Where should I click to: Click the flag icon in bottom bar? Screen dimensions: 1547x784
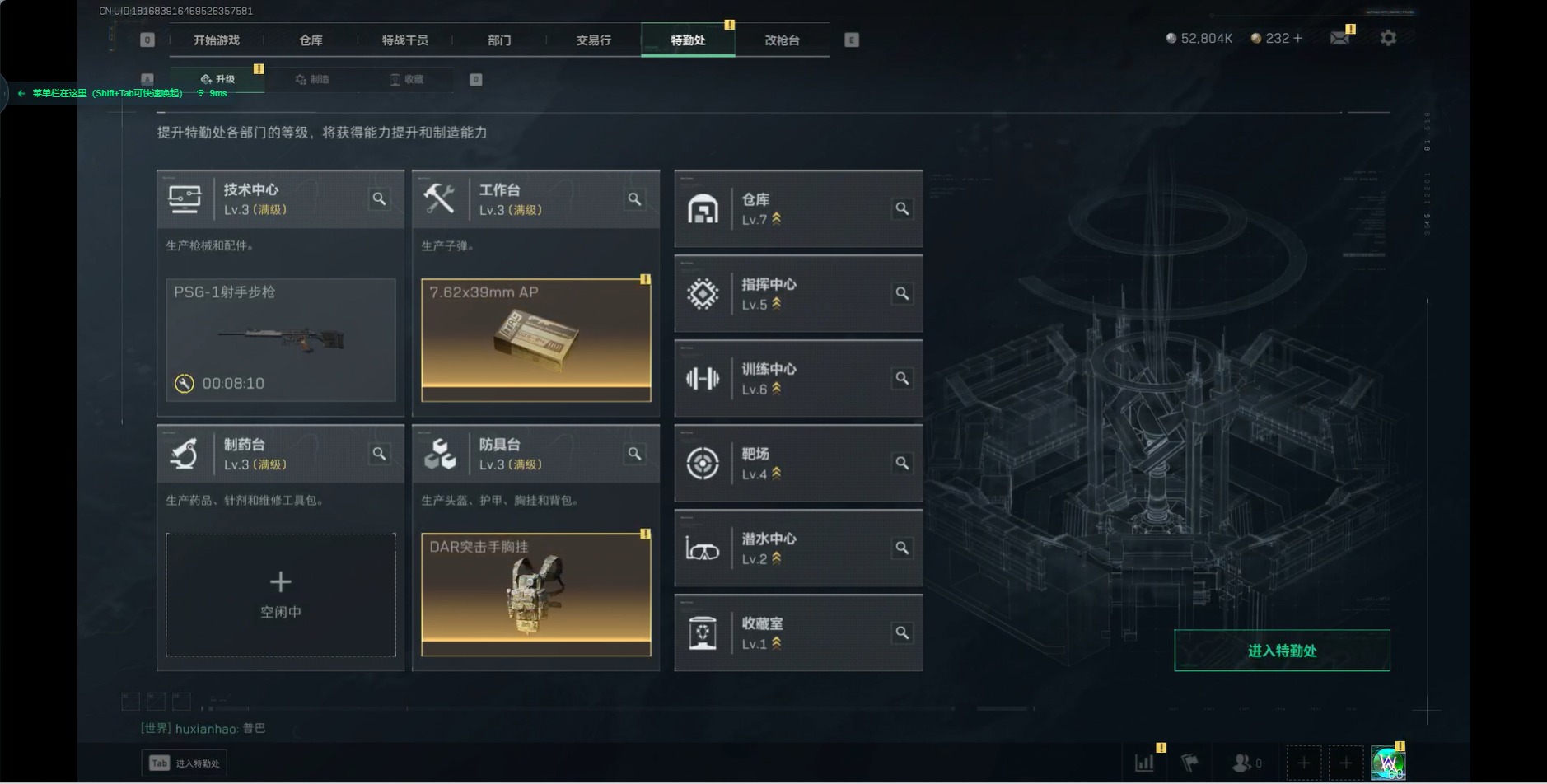(x=1189, y=763)
